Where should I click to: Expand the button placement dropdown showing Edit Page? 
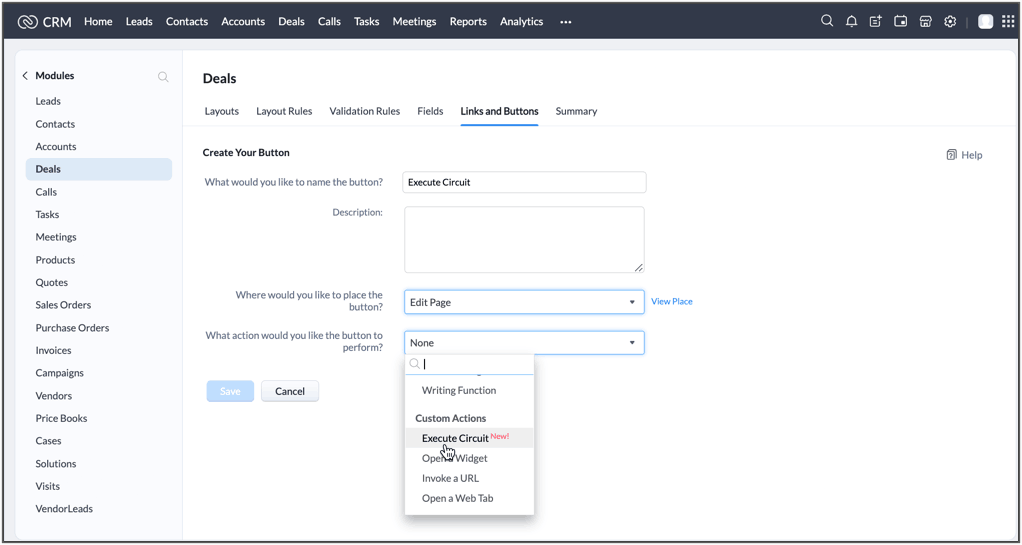[524, 302]
